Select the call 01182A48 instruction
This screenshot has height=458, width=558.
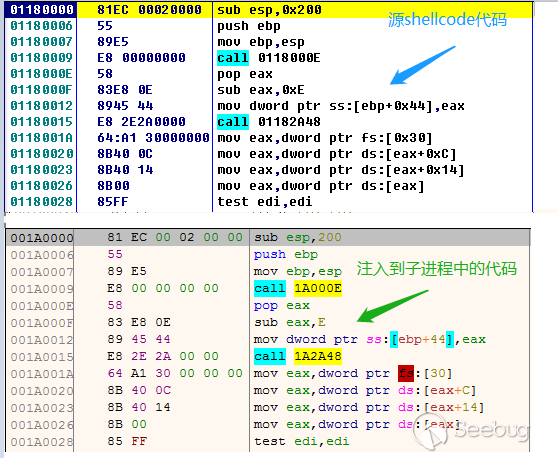tap(269, 122)
